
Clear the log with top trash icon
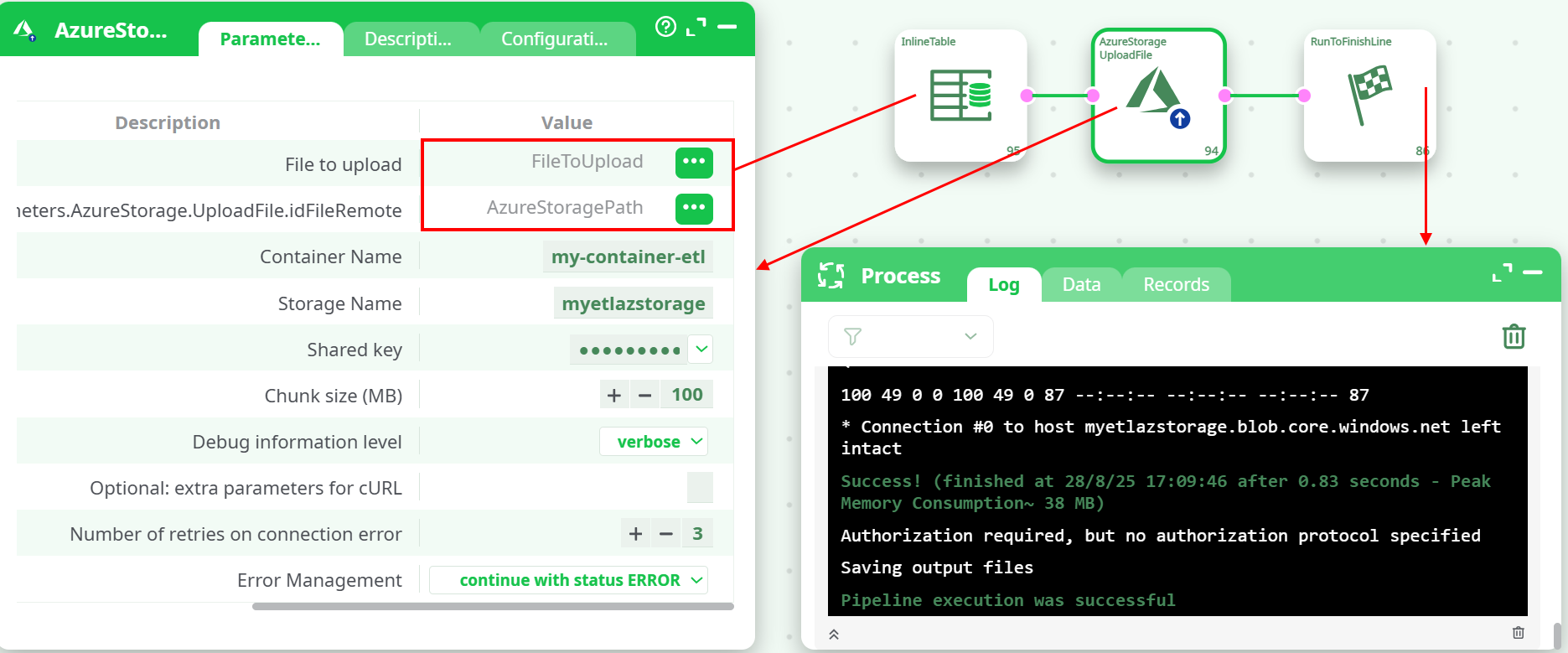[x=1514, y=336]
